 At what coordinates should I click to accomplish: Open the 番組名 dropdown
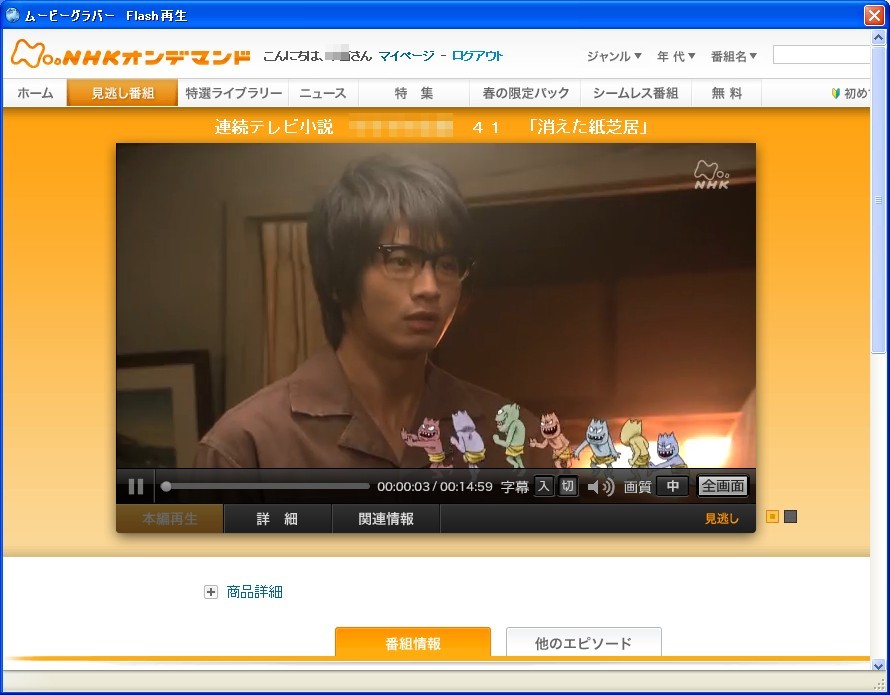[734, 56]
